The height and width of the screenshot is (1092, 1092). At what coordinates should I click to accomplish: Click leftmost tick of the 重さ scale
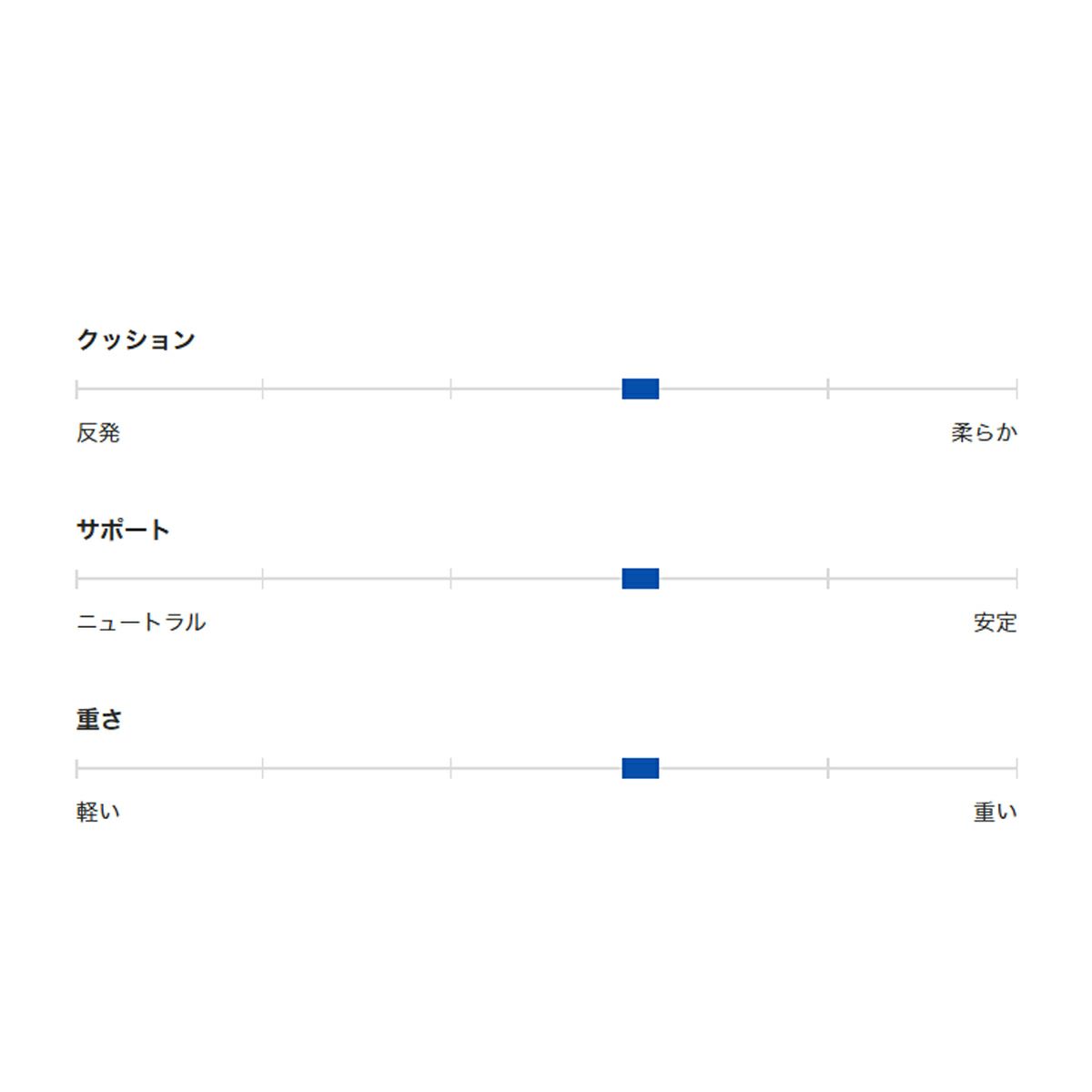(77, 768)
